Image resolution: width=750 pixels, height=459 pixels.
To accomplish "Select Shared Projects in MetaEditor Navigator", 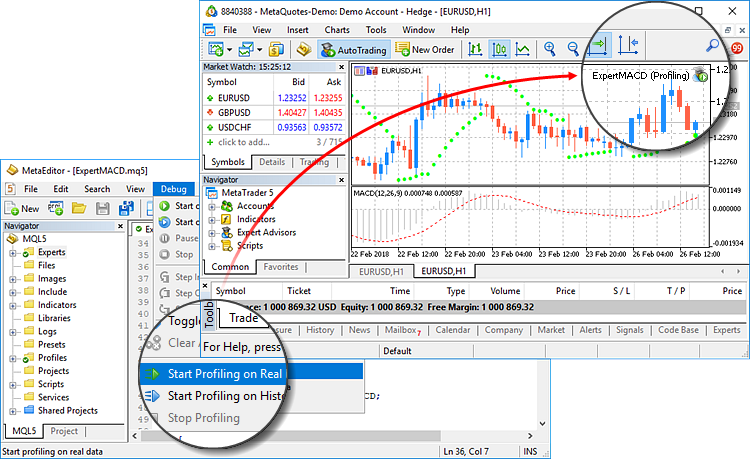I will [x=67, y=410].
